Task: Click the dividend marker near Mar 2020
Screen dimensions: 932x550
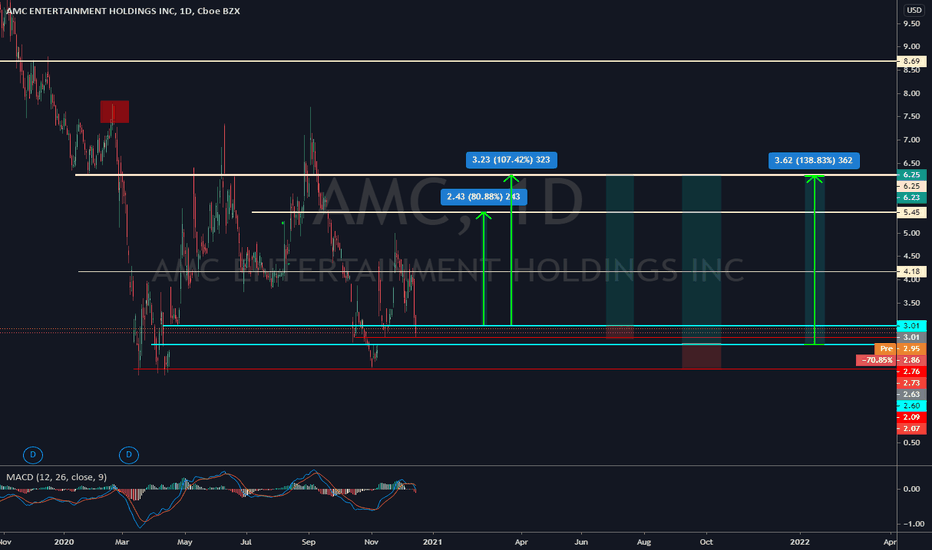Action: point(128,455)
